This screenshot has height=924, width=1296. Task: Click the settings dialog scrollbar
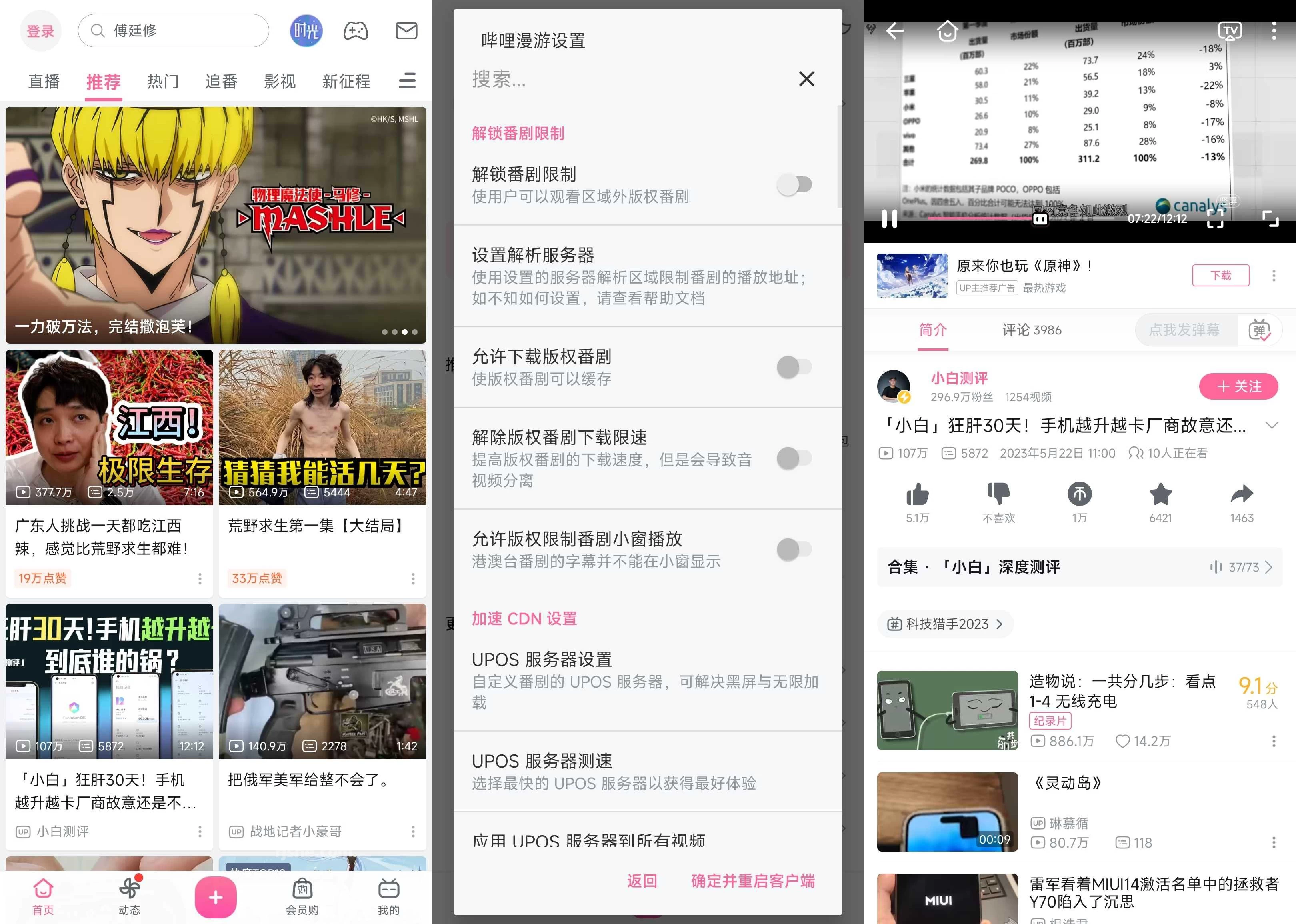click(x=839, y=156)
